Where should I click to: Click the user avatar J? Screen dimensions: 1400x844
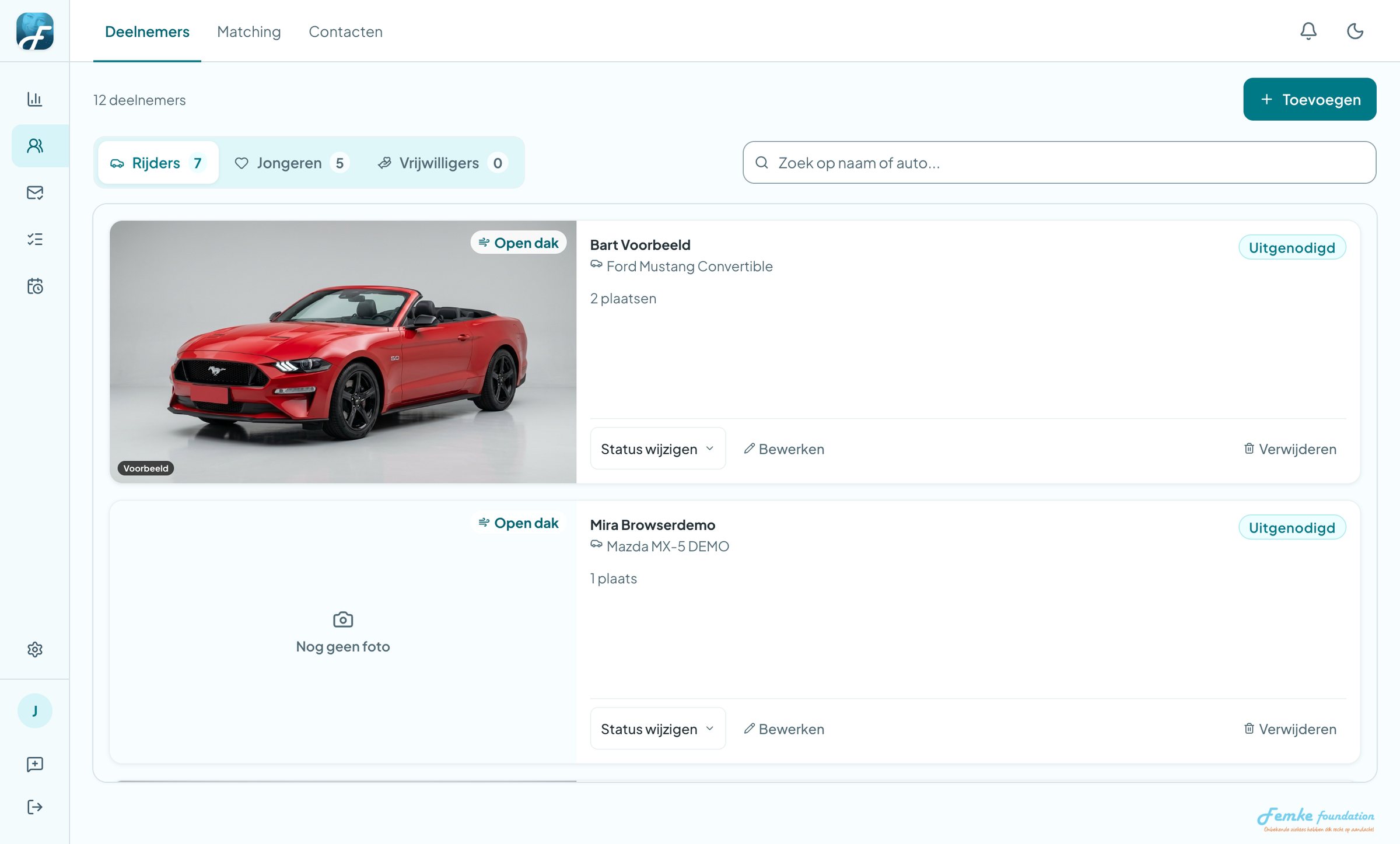tap(35, 710)
